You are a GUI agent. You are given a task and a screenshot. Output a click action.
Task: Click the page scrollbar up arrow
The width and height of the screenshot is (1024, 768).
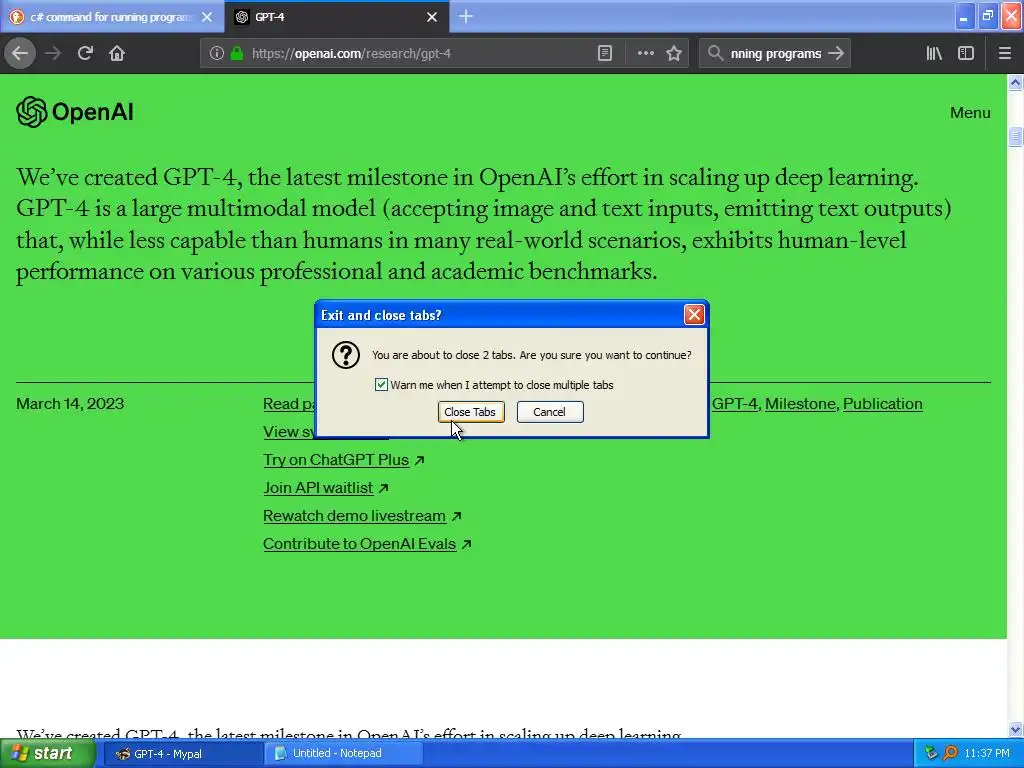click(x=1015, y=82)
